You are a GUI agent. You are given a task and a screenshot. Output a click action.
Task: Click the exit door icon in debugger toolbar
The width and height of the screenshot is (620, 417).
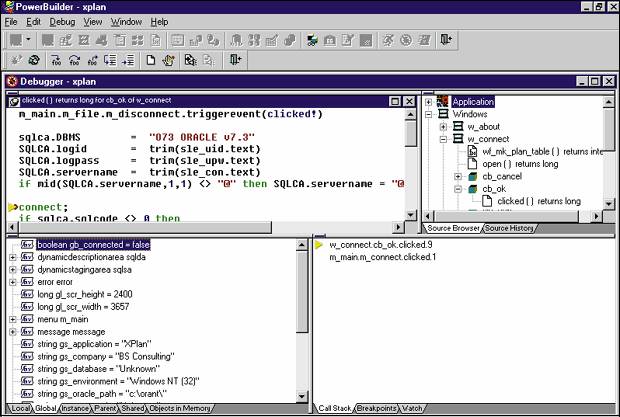click(x=235, y=60)
